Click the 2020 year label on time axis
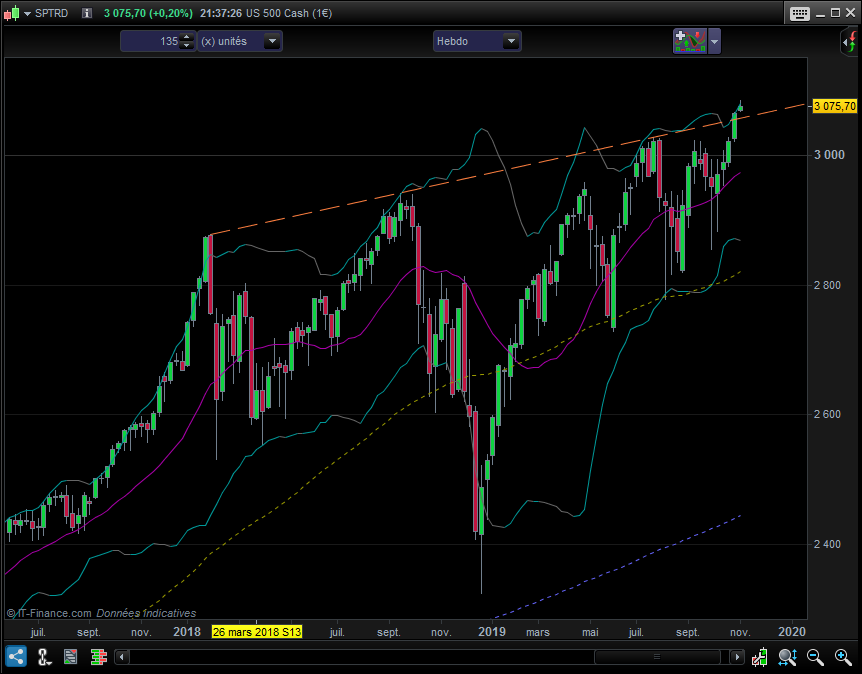Screen dimensions: 862x674 coord(792,632)
